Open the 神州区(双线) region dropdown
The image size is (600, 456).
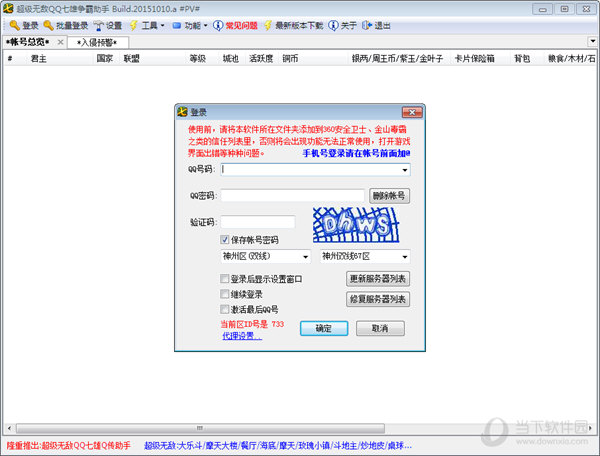point(305,257)
